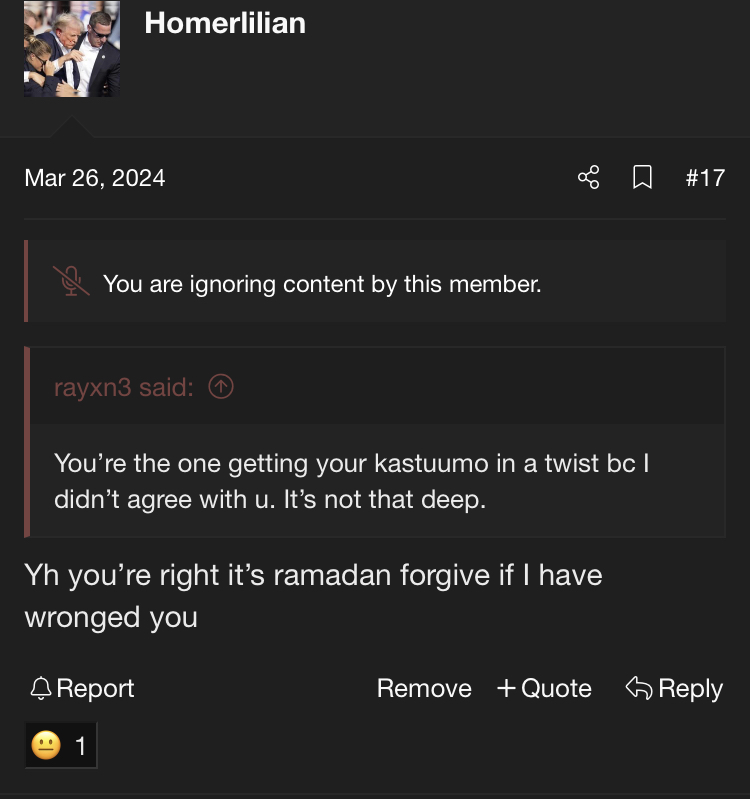This screenshot has height=799, width=750.
Task: Click the plus icon beside Quote
Action: pos(507,688)
